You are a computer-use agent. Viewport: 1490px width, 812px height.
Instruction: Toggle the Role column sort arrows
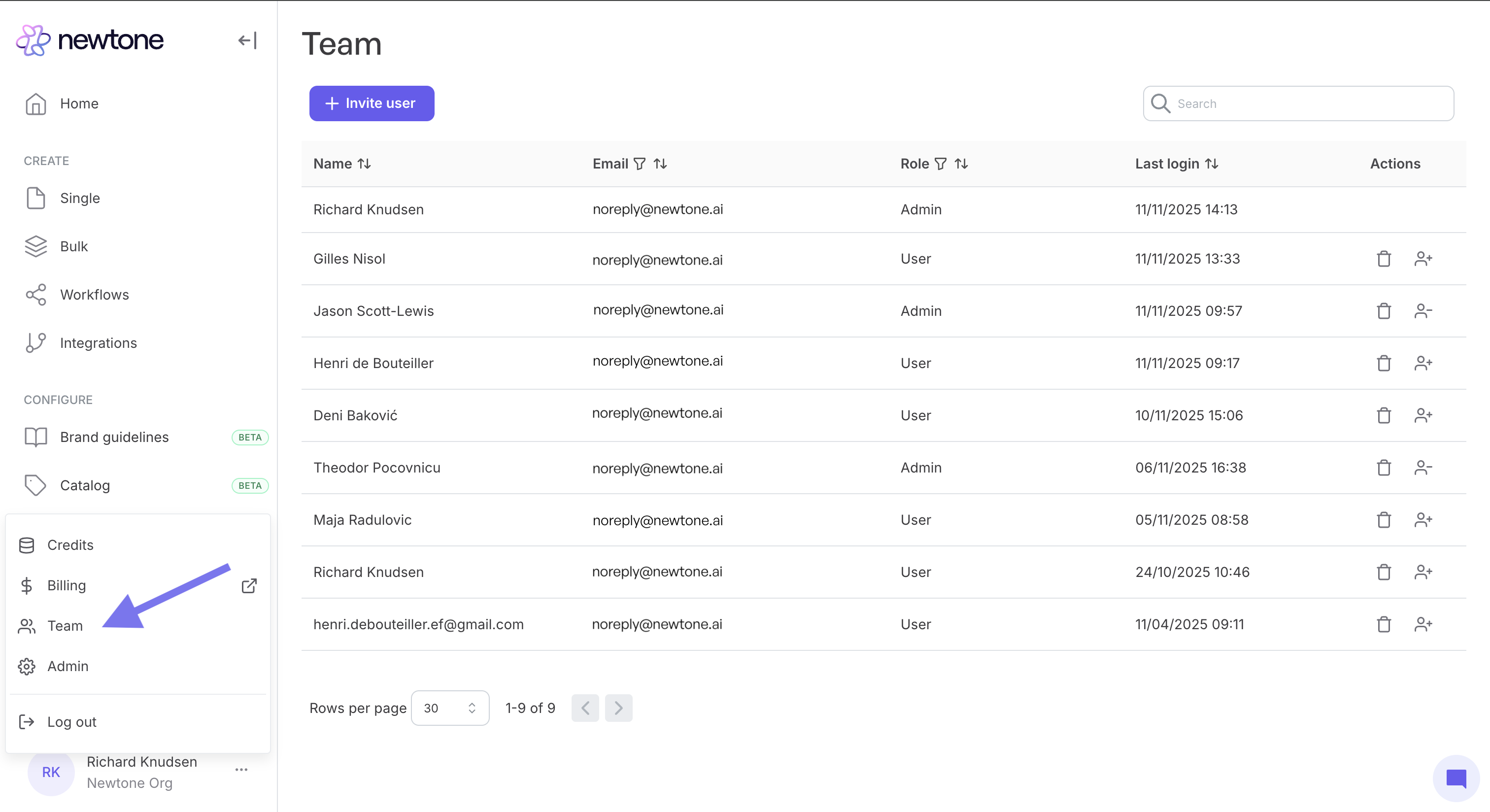961,164
